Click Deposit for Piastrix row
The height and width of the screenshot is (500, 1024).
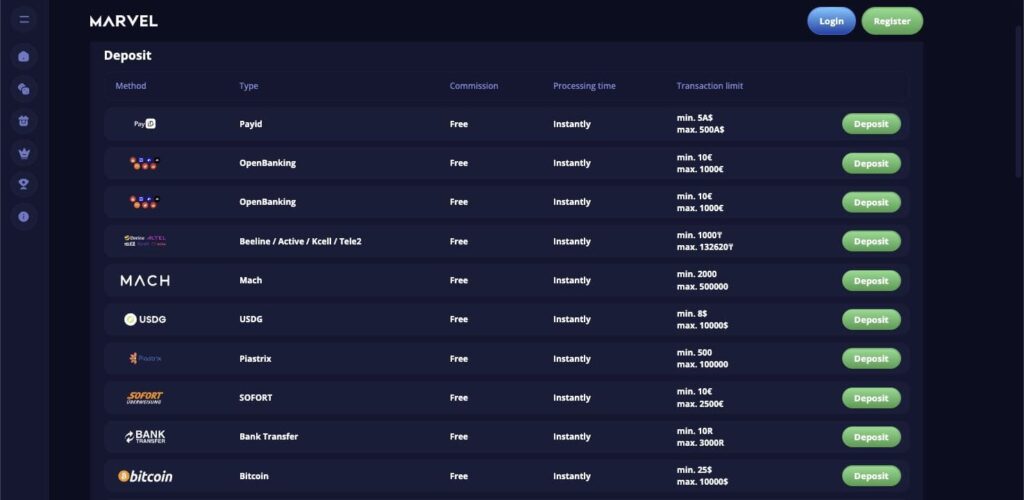(871, 359)
